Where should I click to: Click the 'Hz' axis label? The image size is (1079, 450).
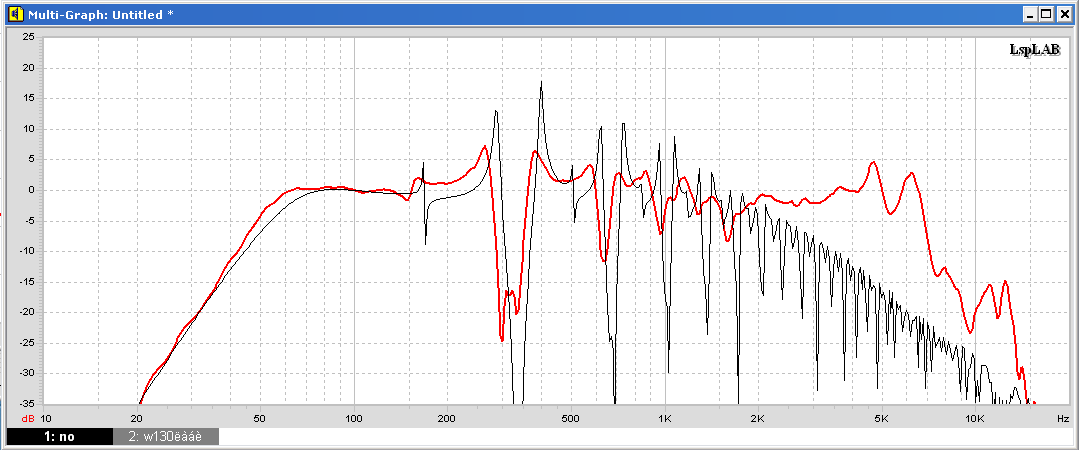(1062, 418)
